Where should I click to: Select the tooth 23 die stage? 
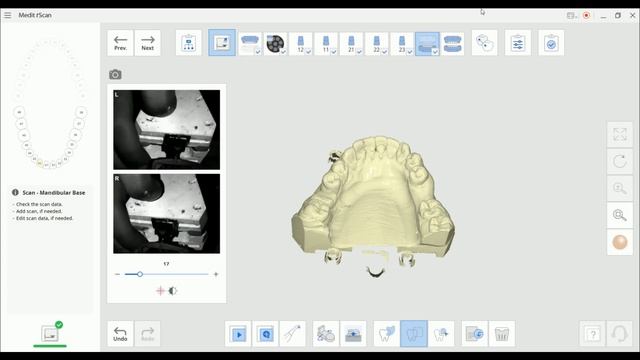click(402, 44)
